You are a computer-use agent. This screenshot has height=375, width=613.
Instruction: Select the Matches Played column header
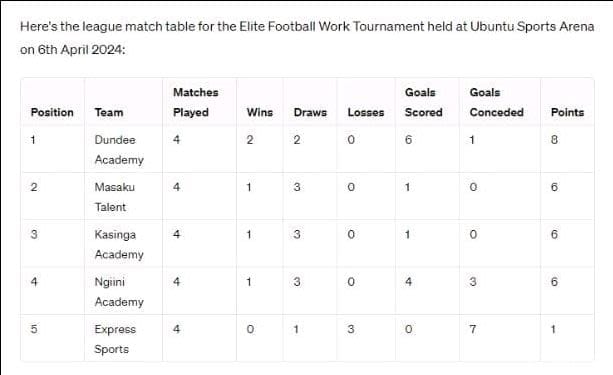coord(195,102)
